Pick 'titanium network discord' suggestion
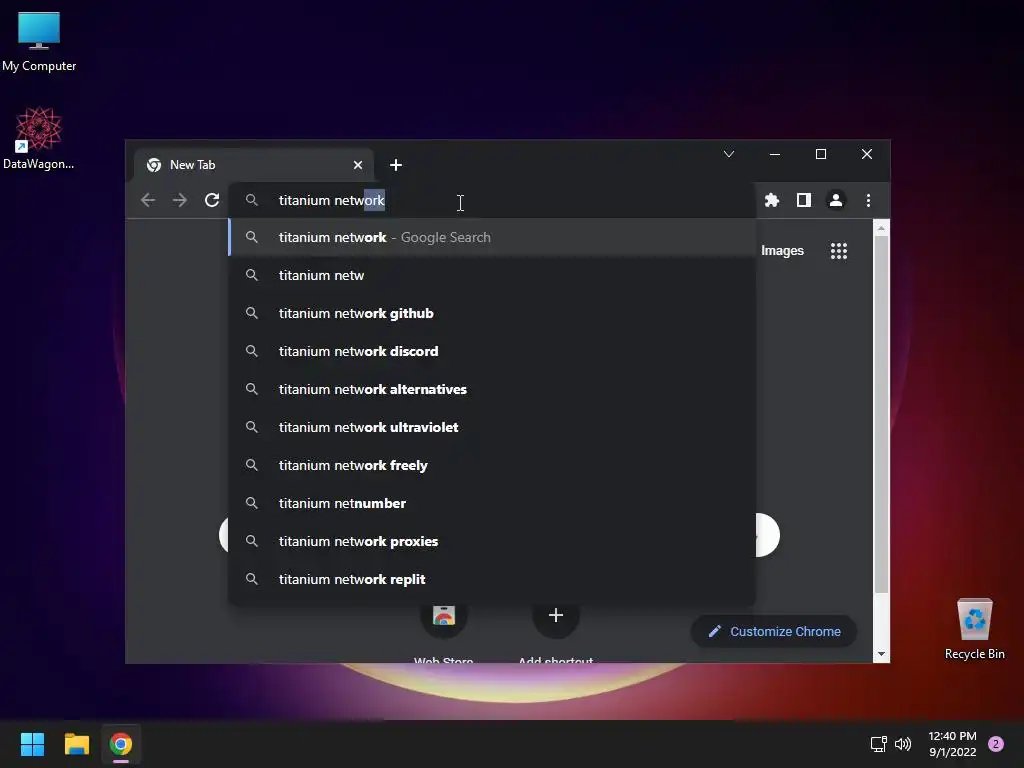Viewport: 1024px width, 768px height. point(492,351)
